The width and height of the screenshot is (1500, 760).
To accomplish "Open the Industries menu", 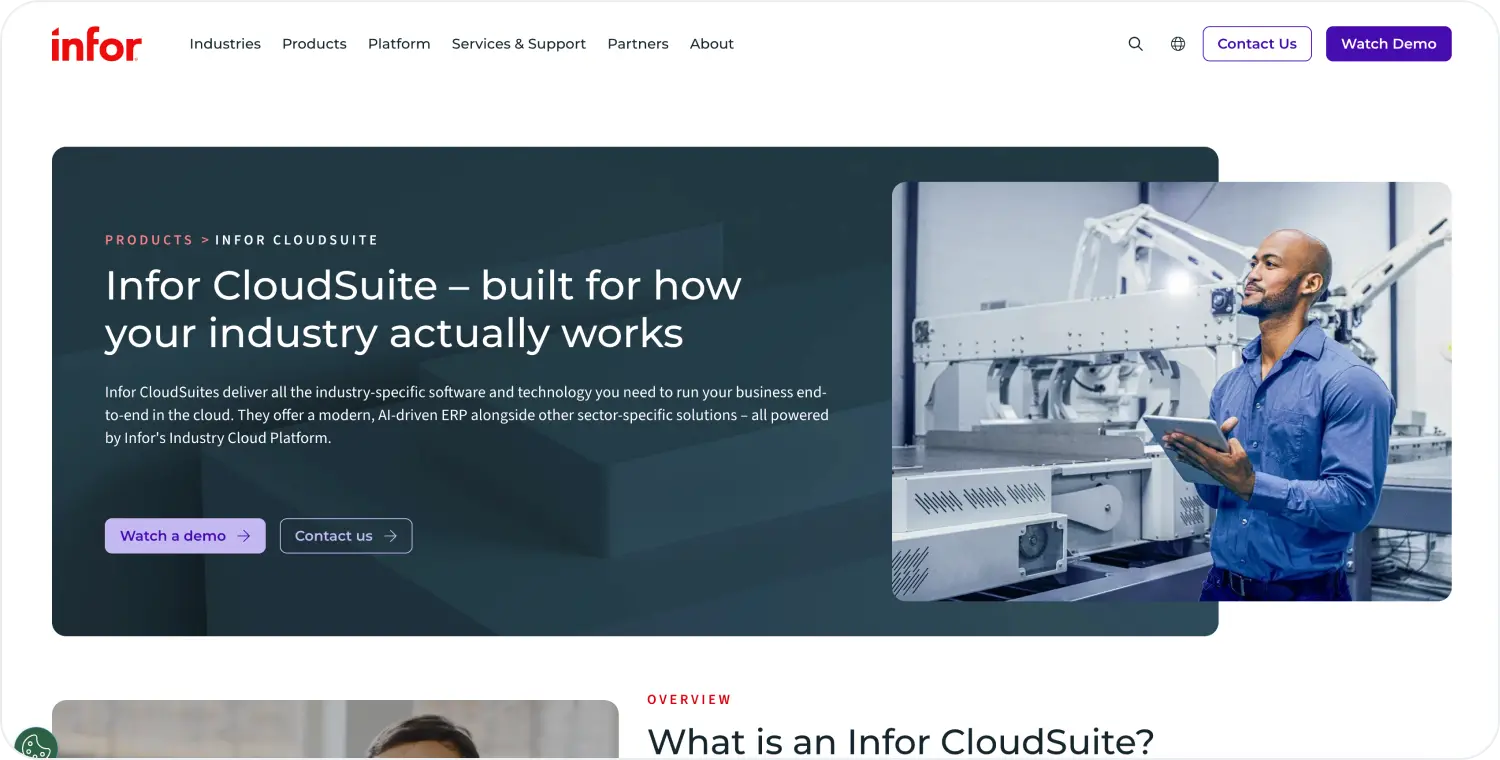I will tap(225, 44).
